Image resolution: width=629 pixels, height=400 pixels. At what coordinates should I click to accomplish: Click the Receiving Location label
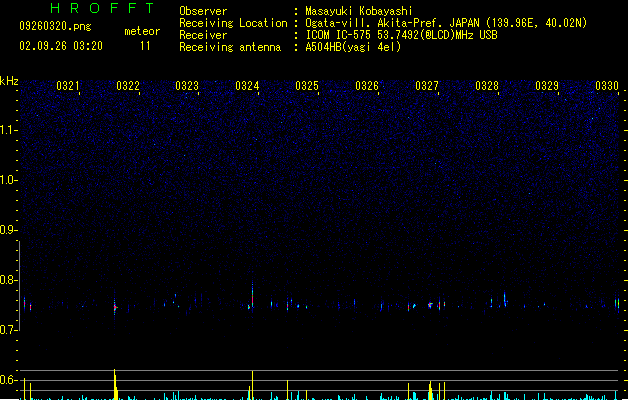point(233,23)
